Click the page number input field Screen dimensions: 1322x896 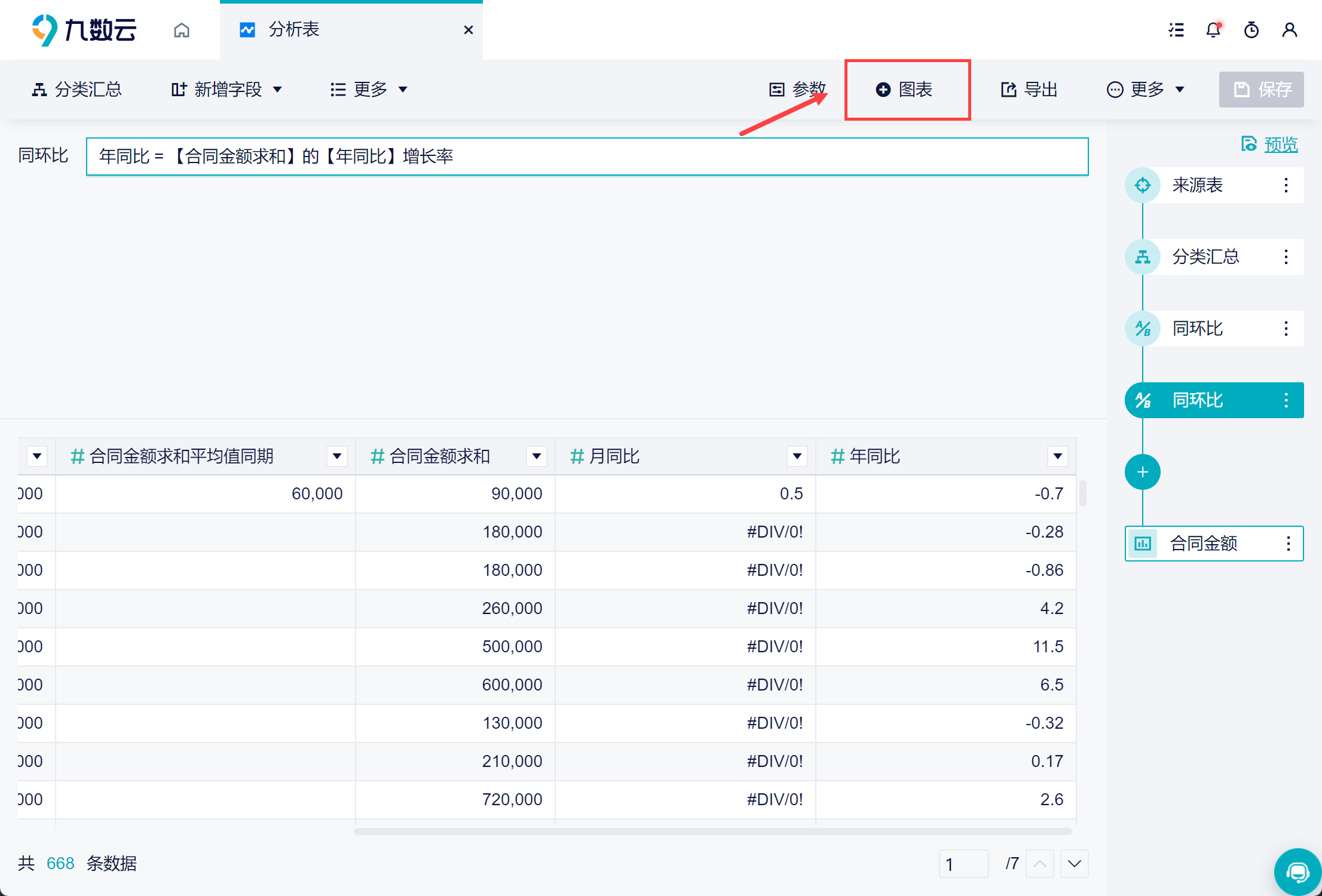click(963, 864)
